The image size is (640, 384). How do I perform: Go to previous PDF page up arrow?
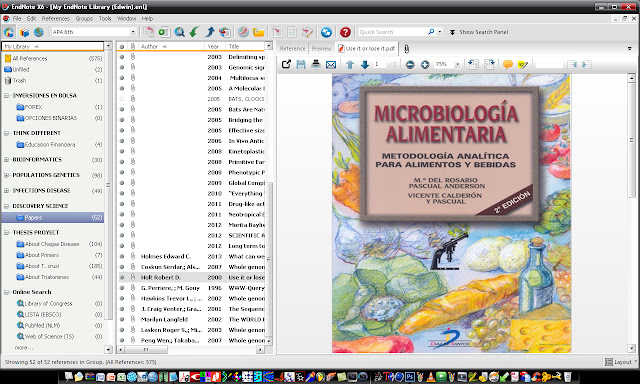[x=350, y=64]
